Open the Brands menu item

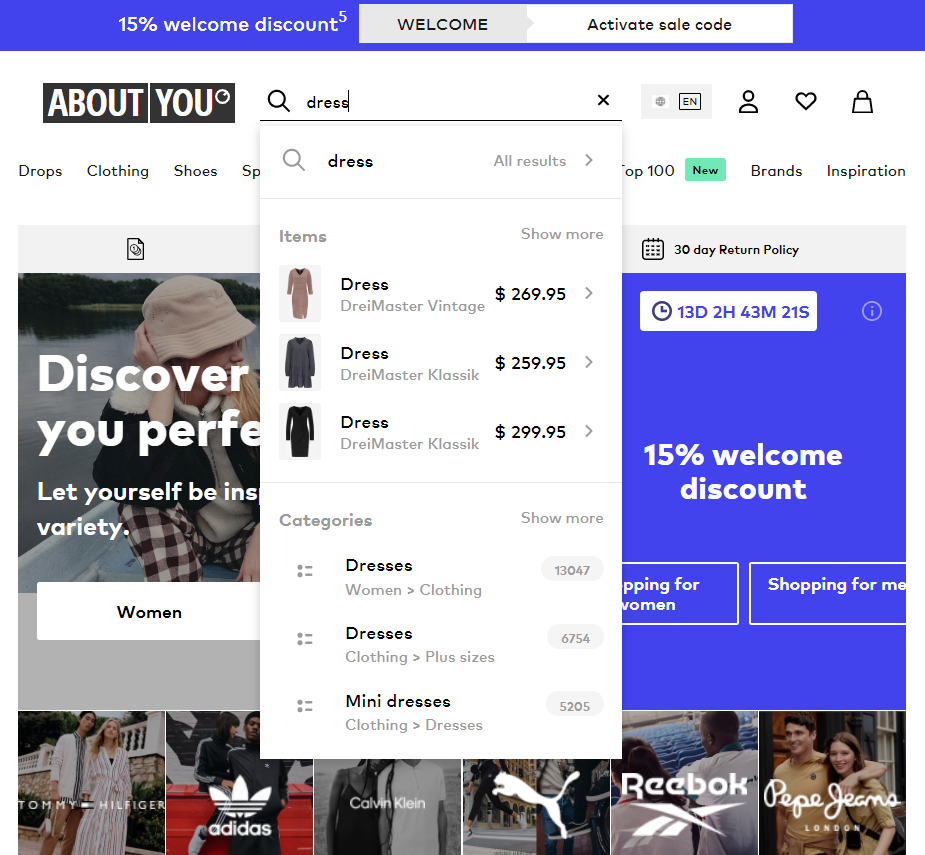[776, 171]
